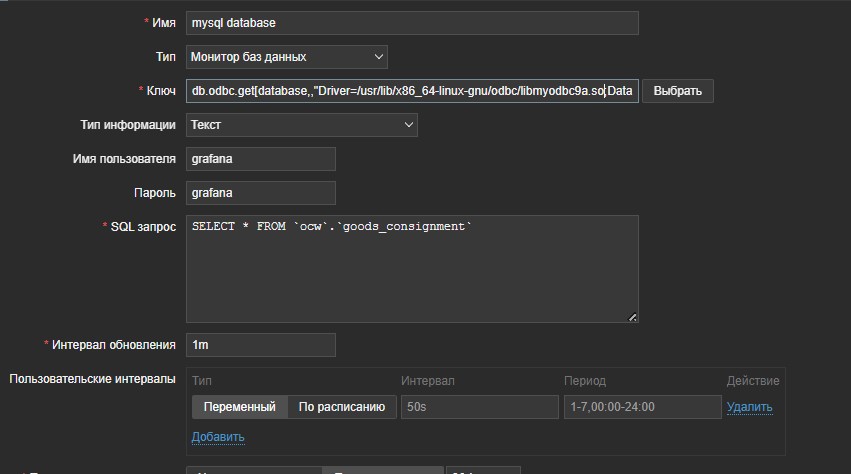Viewport: 851px width, 474px height.
Task: Click the Тип информации label text
Action: pyautogui.click(x=128, y=125)
